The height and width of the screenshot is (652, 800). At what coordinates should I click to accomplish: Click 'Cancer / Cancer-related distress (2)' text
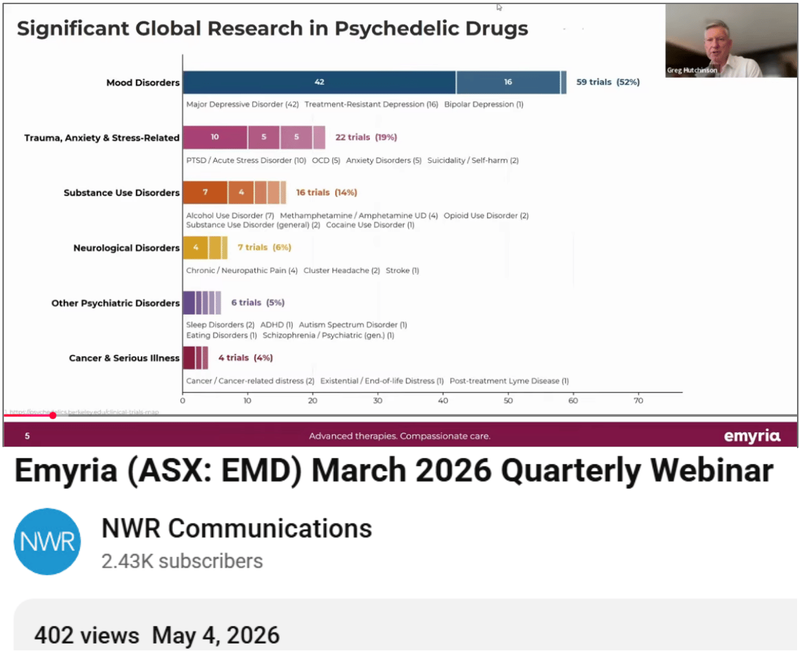250,381
